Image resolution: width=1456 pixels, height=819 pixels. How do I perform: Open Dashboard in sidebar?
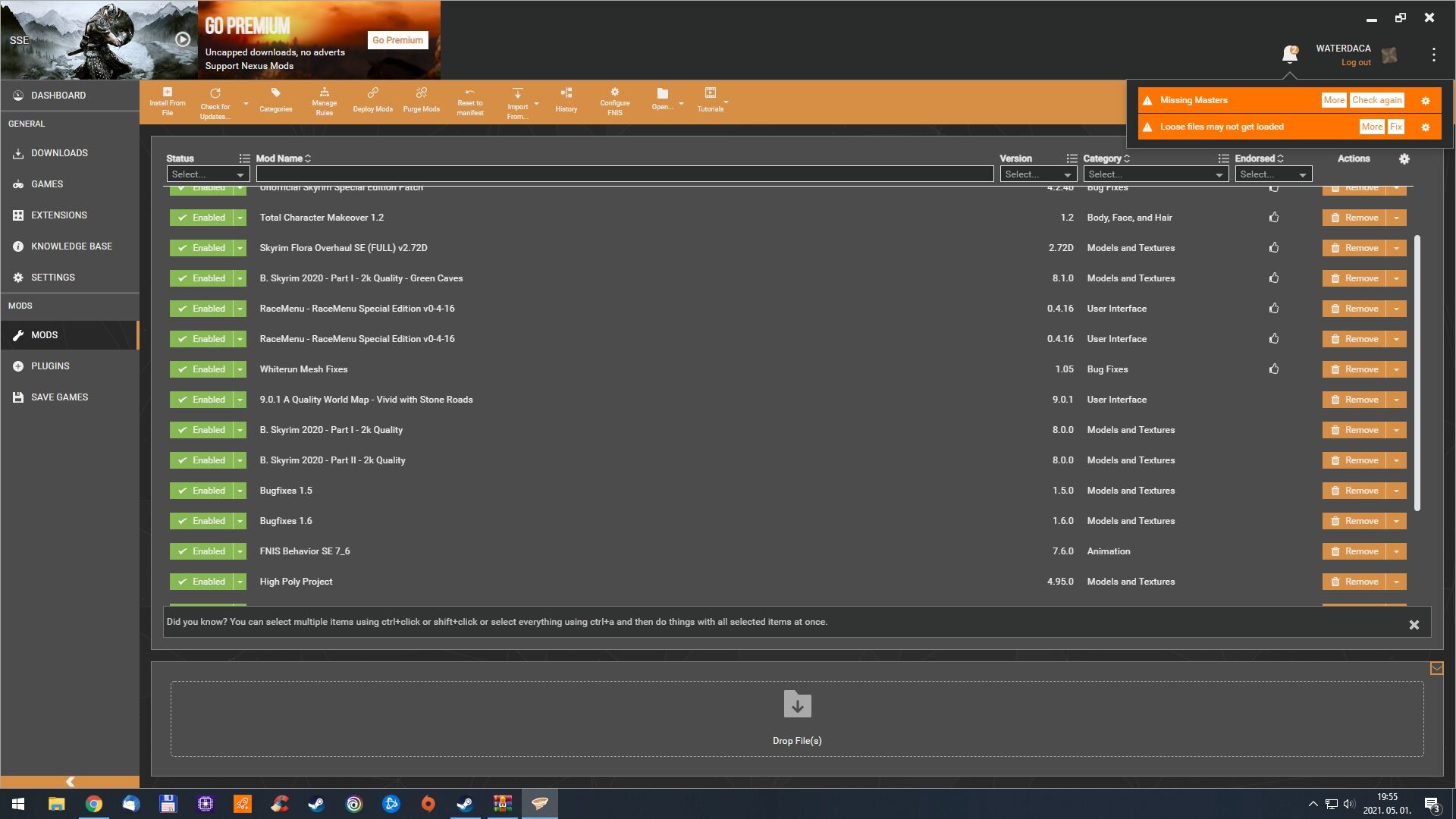click(x=70, y=96)
